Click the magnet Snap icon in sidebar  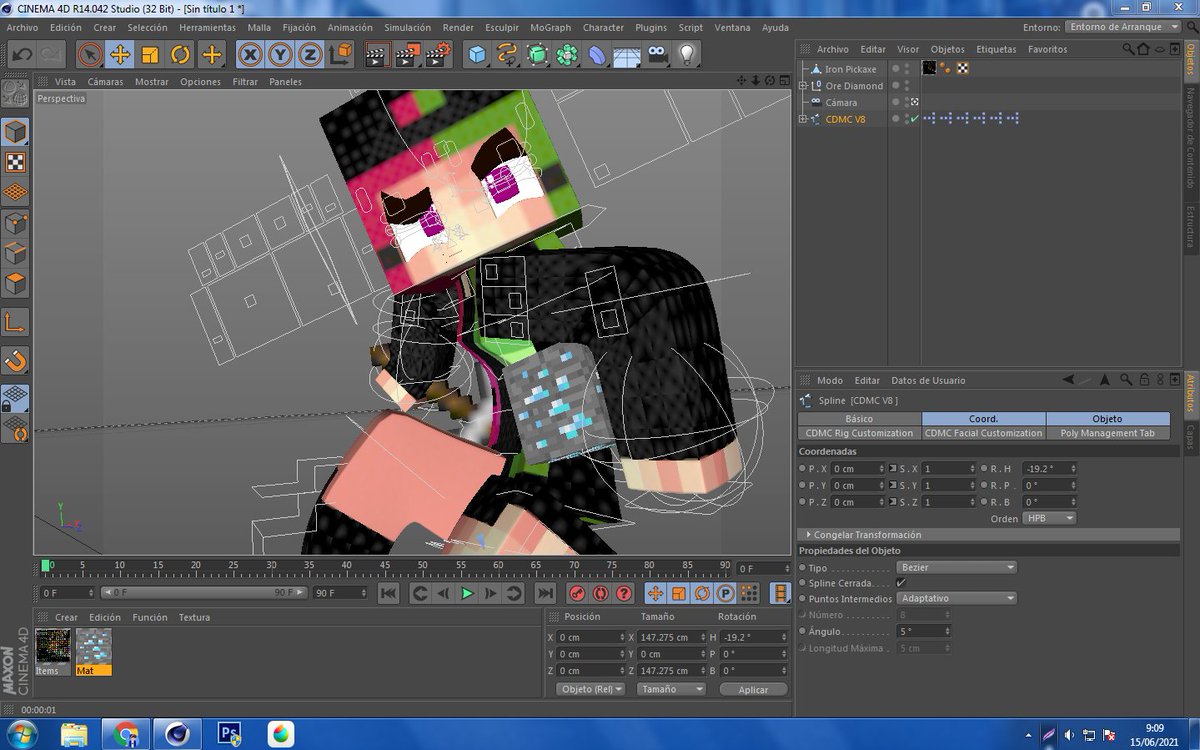click(x=15, y=360)
